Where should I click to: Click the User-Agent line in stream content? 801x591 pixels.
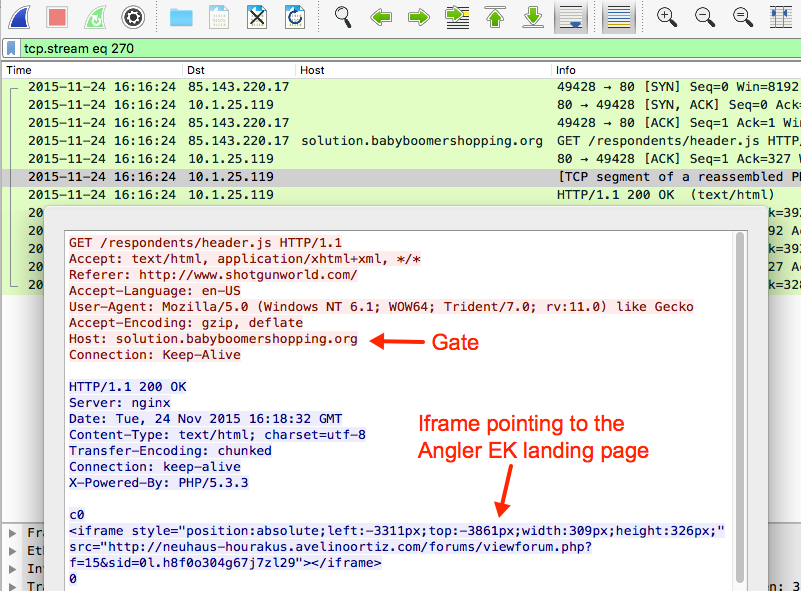click(381, 306)
